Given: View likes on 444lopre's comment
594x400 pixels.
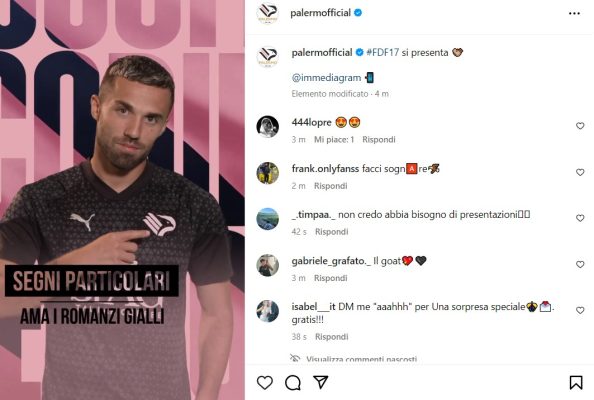Looking at the screenshot, I should point(334,140).
